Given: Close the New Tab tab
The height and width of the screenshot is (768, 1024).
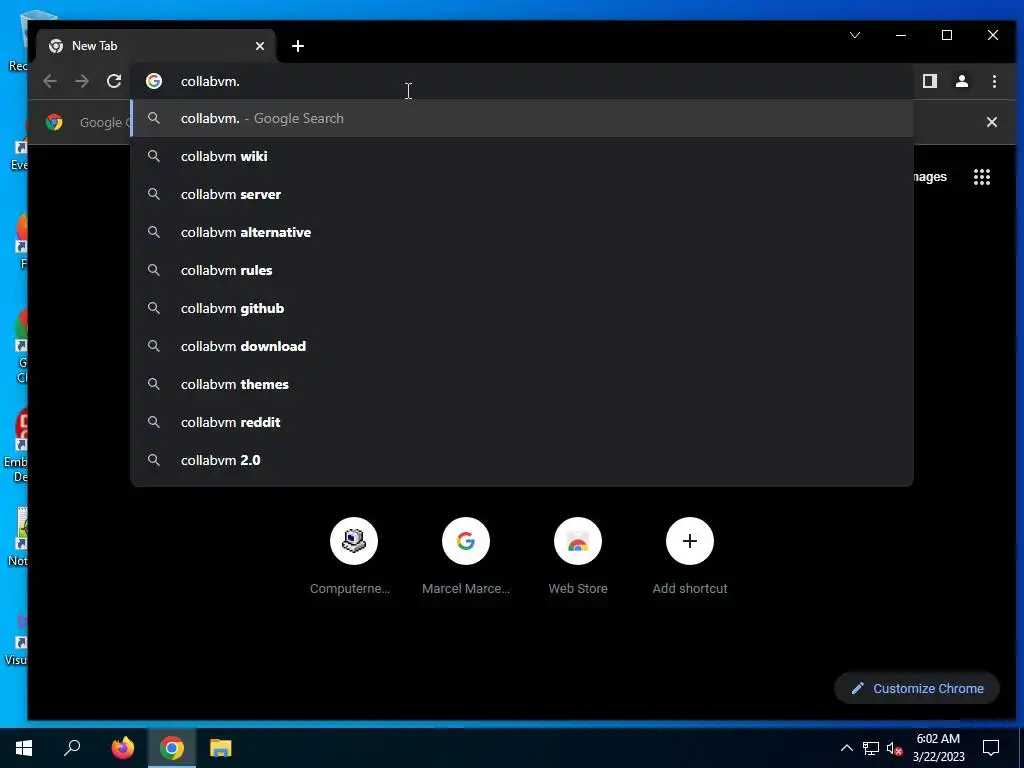Looking at the screenshot, I should point(260,46).
